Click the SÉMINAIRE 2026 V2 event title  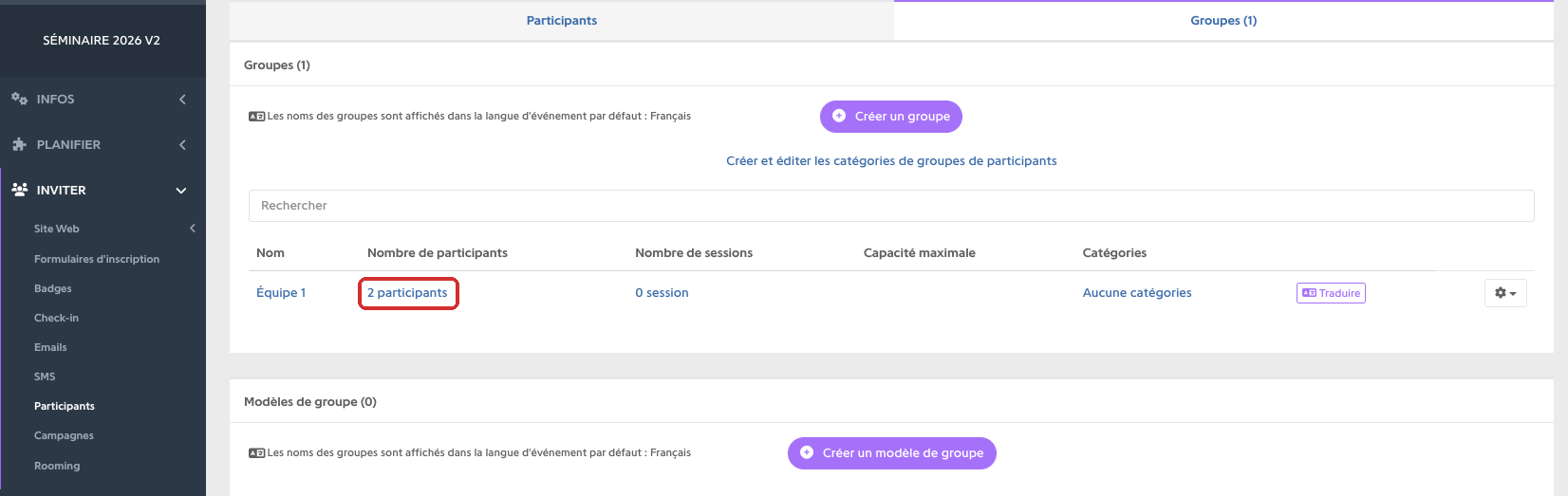click(x=102, y=41)
